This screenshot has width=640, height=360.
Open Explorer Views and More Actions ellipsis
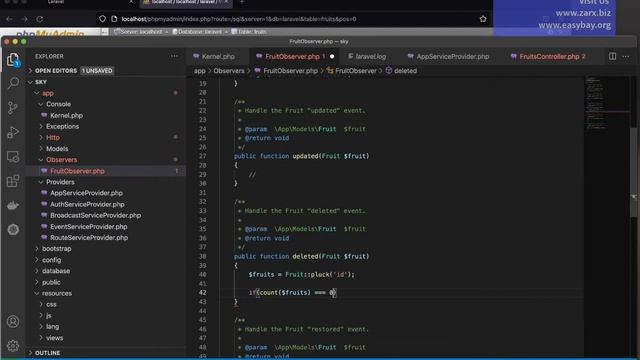click(x=174, y=56)
